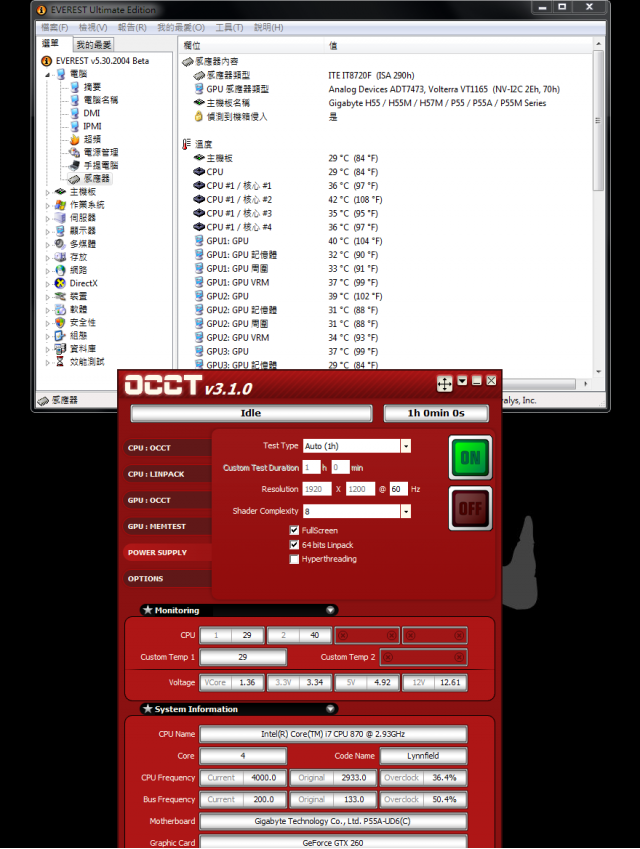The width and height of the screenshot is (640, 849).
Task: Open the Shader Complexity dropdown
Action: (x=406, y=511)
